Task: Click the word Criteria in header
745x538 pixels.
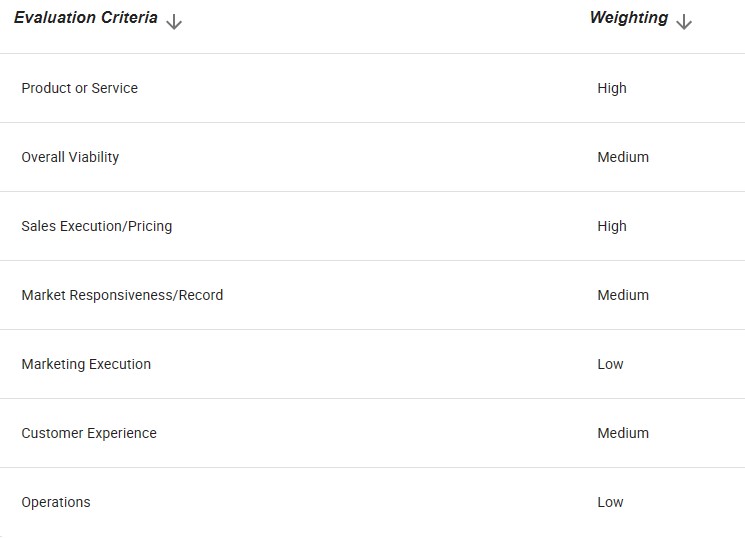Action: point(129,18)
